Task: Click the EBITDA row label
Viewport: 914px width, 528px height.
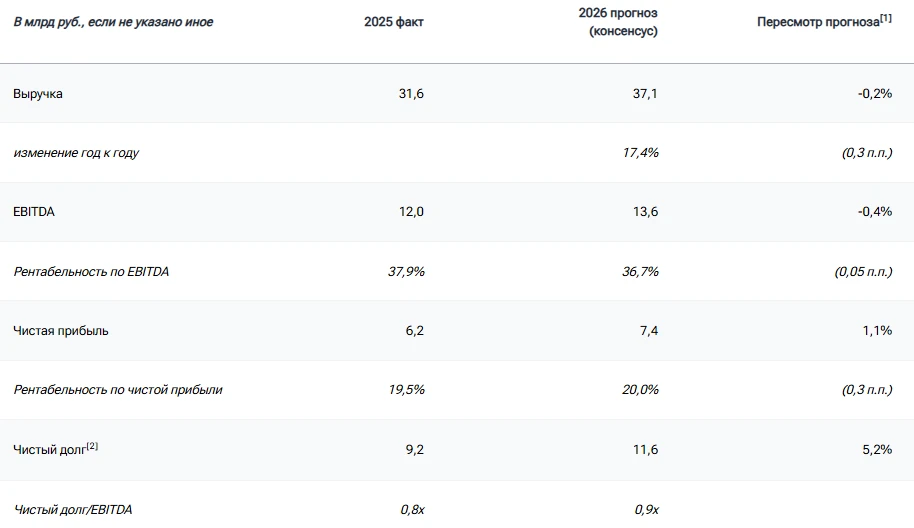Action: pos(34,212)
